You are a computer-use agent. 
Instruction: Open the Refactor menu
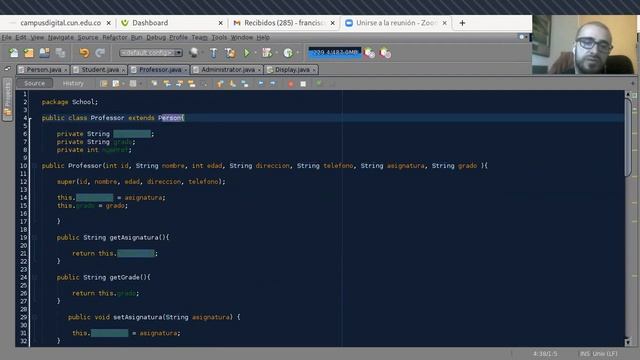point(115,37)
